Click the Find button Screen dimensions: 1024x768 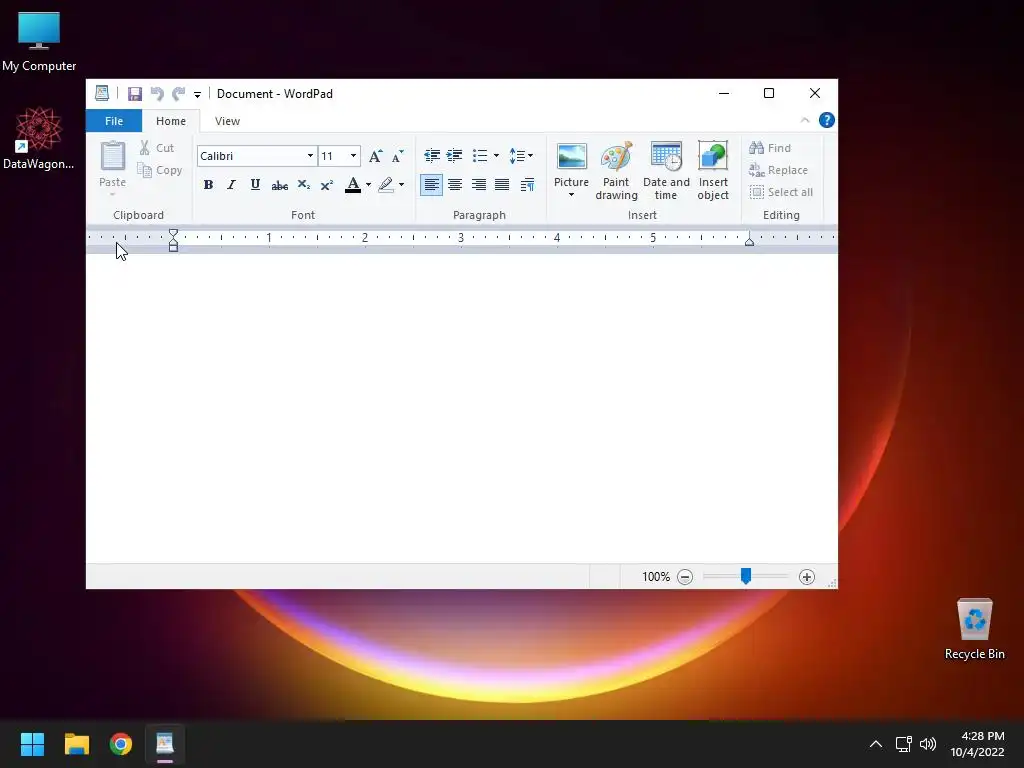click(x=770, y=148)
